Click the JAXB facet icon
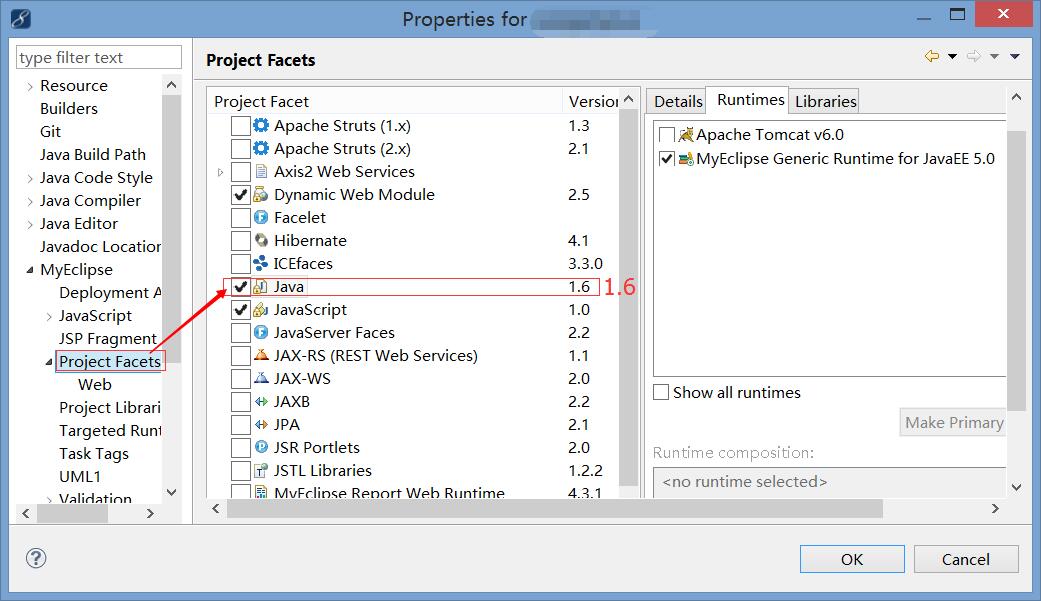 (261, 402)
